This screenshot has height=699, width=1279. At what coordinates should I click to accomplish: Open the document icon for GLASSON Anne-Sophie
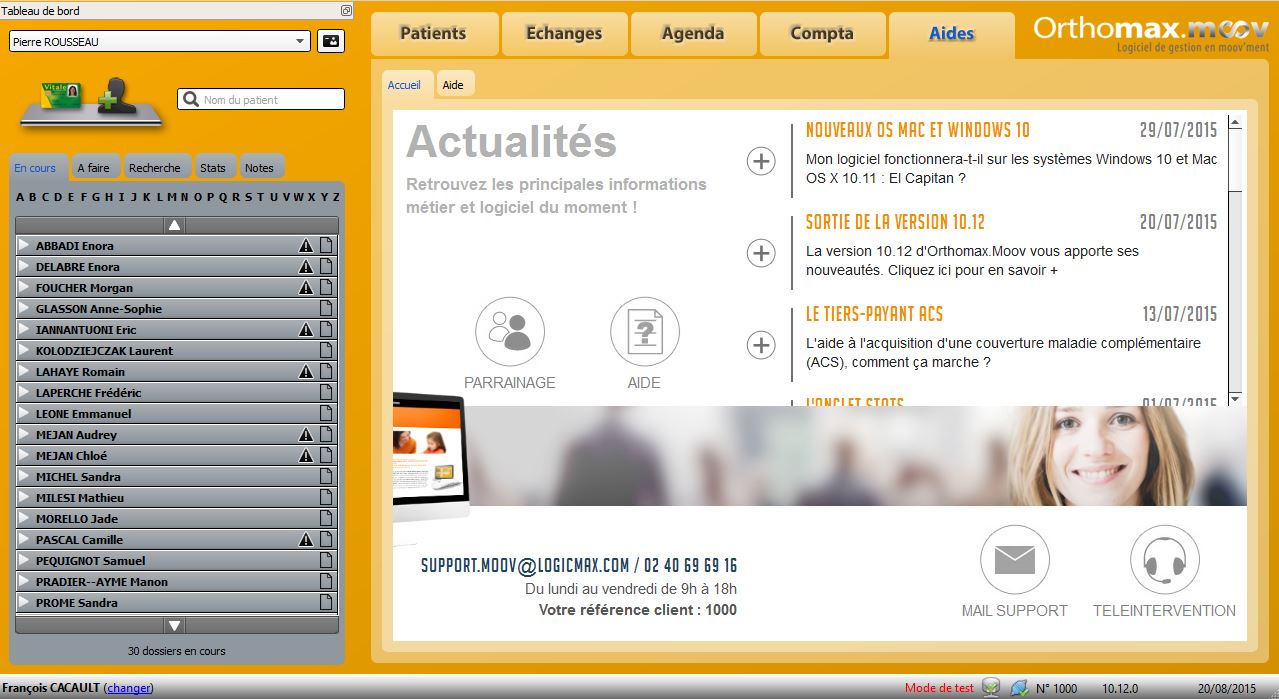pos(325,309)
